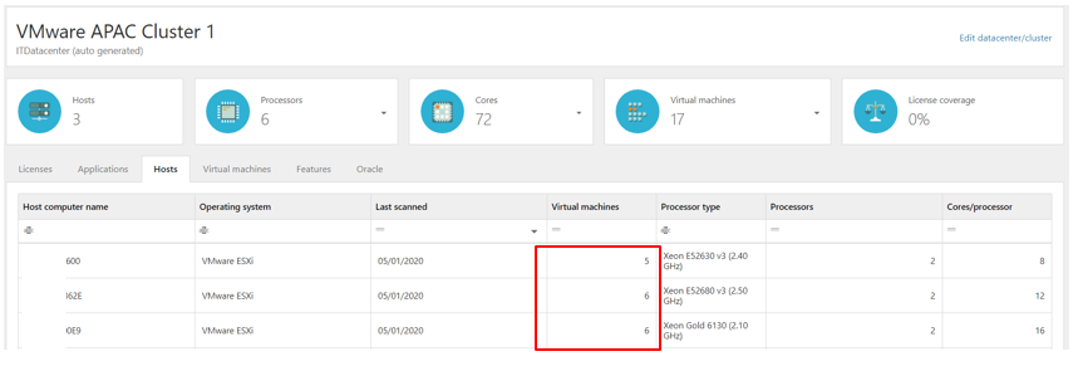
Task: Click filter icon under Host computer name
Action: [x=28, y=230]
